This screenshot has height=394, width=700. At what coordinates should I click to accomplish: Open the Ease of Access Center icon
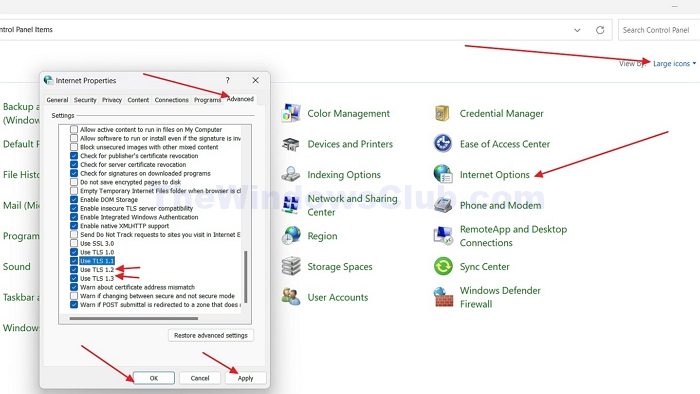443,144
